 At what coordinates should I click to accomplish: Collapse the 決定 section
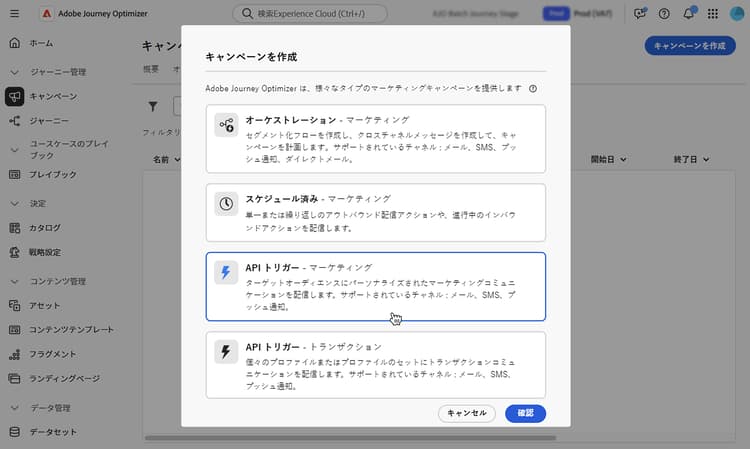(x=14, y=204)
